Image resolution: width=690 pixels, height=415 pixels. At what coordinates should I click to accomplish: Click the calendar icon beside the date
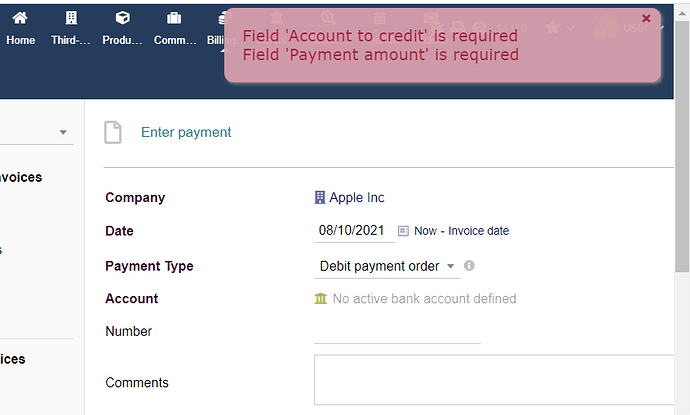point(403,231)
